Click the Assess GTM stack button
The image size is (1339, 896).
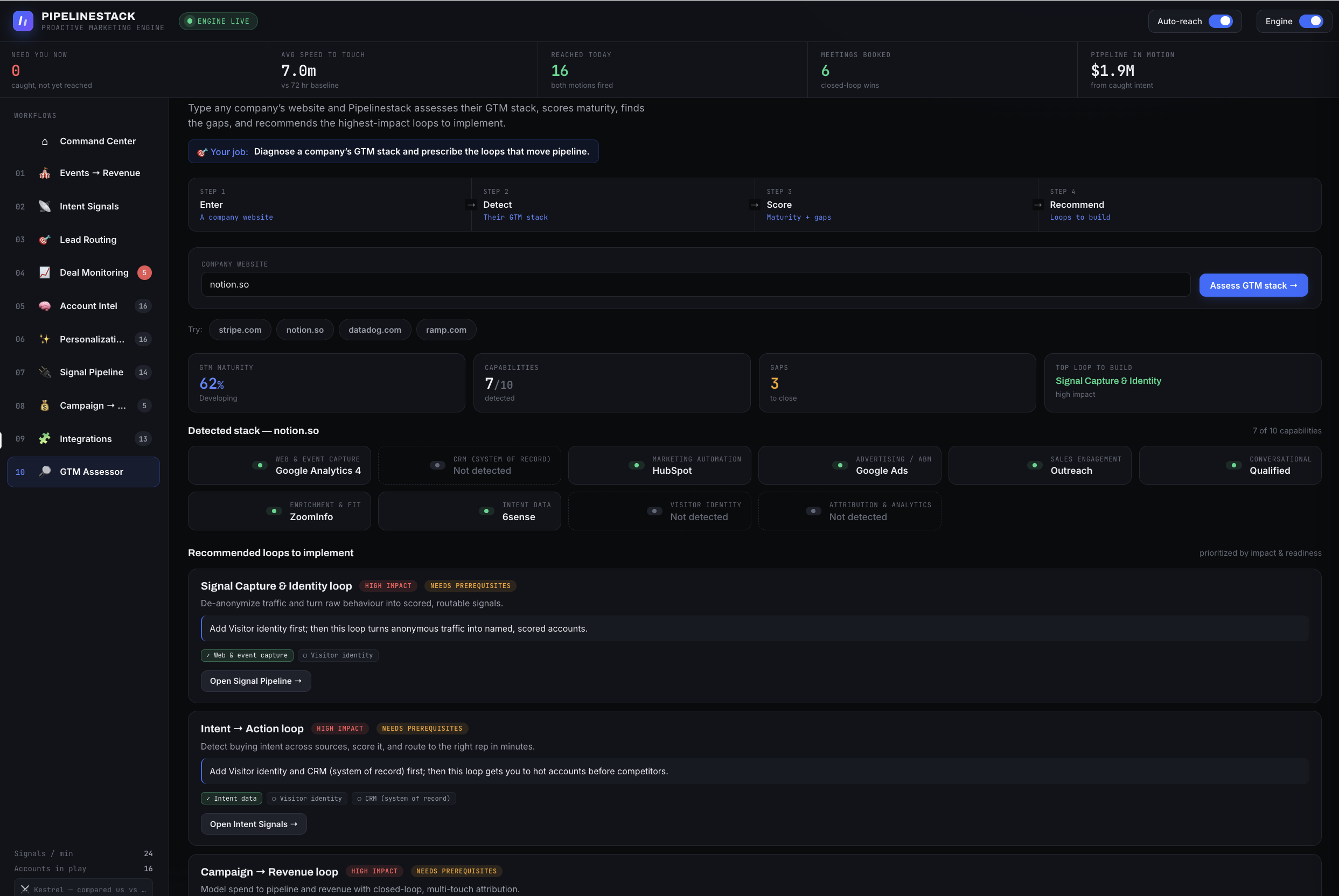[x=1253, y=285]
